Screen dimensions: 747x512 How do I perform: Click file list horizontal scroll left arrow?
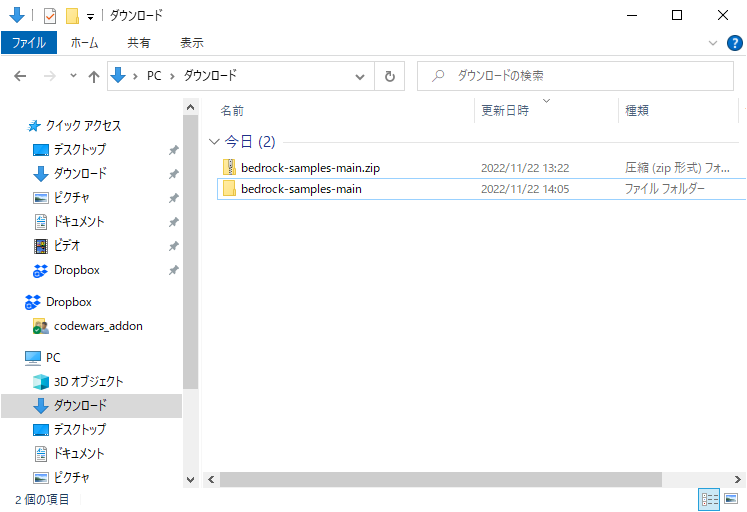point(211,480)
